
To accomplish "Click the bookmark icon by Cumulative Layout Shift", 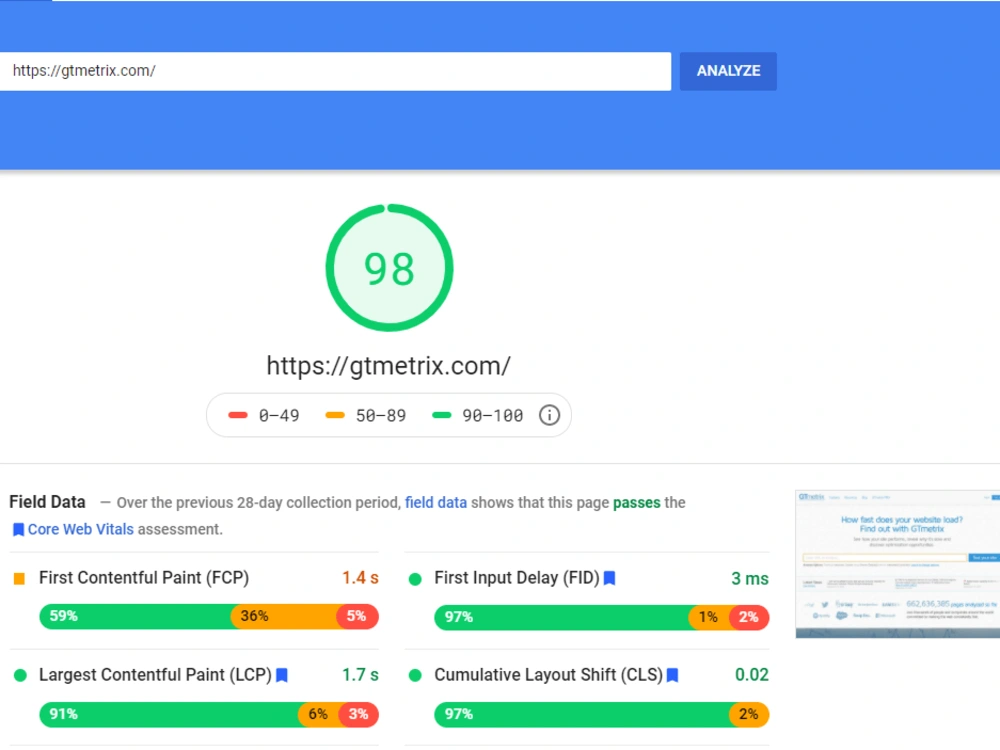I will (x=672, y=675).
